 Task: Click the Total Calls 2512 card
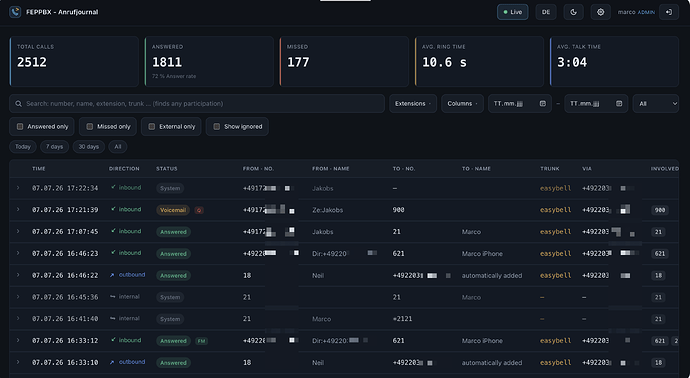(x=74, y=62)
